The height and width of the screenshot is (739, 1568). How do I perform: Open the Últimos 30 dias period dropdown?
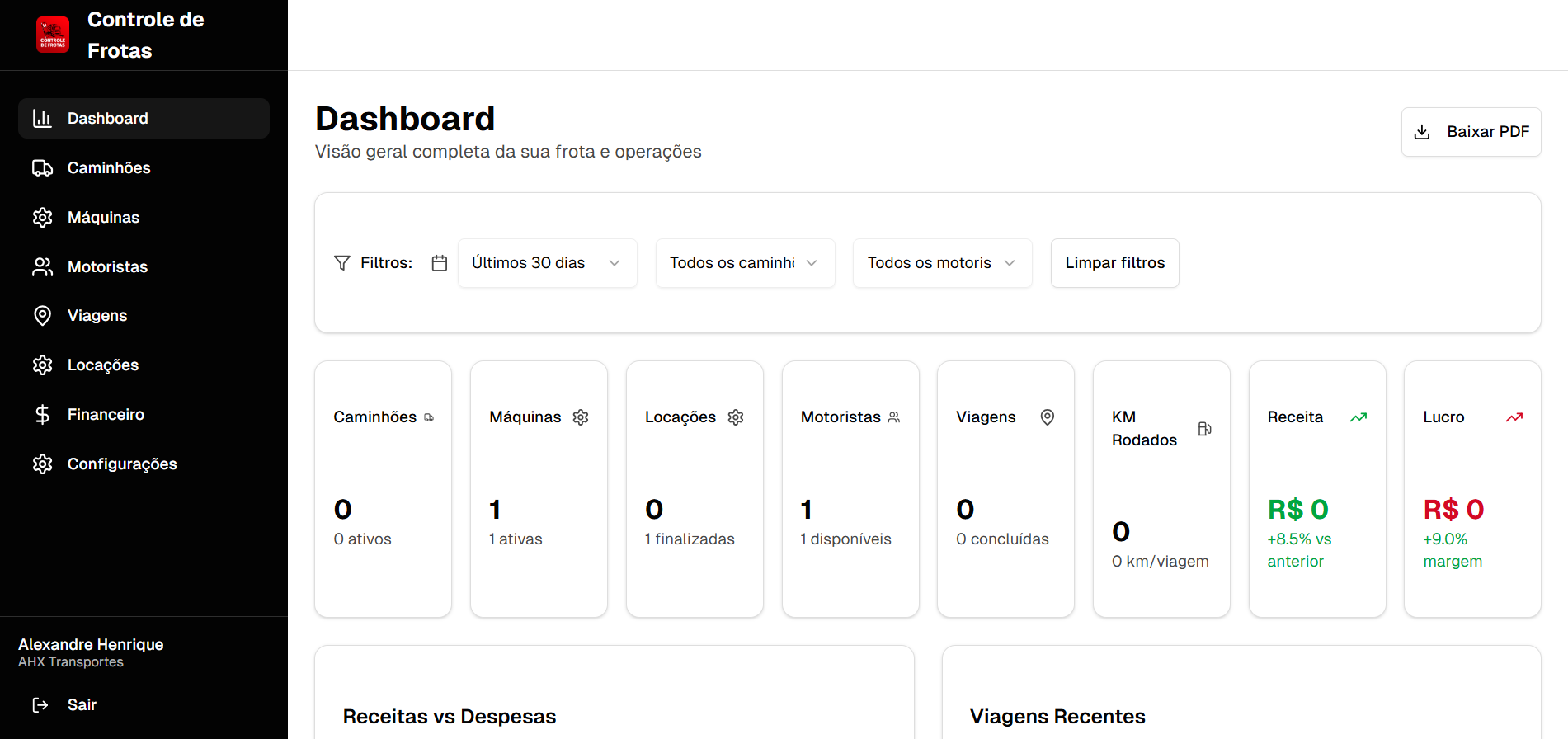click(547, 263)
